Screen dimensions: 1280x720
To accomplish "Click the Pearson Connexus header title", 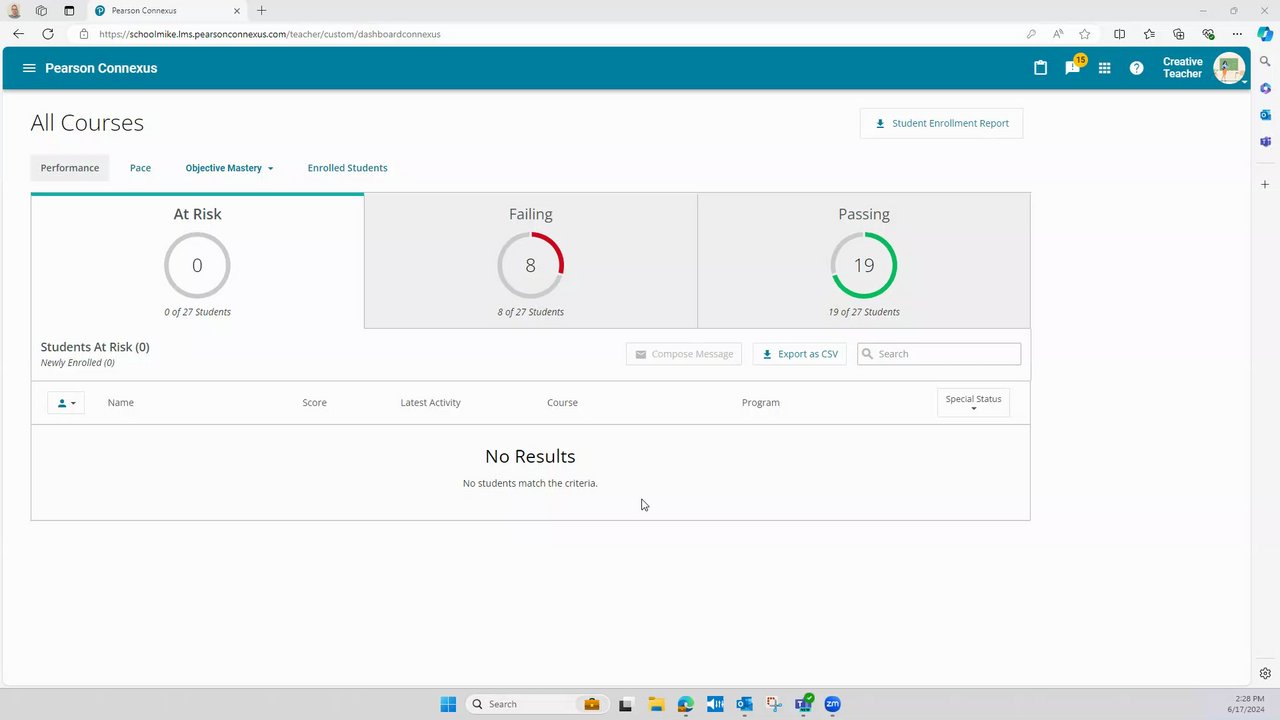I will 101,68.
